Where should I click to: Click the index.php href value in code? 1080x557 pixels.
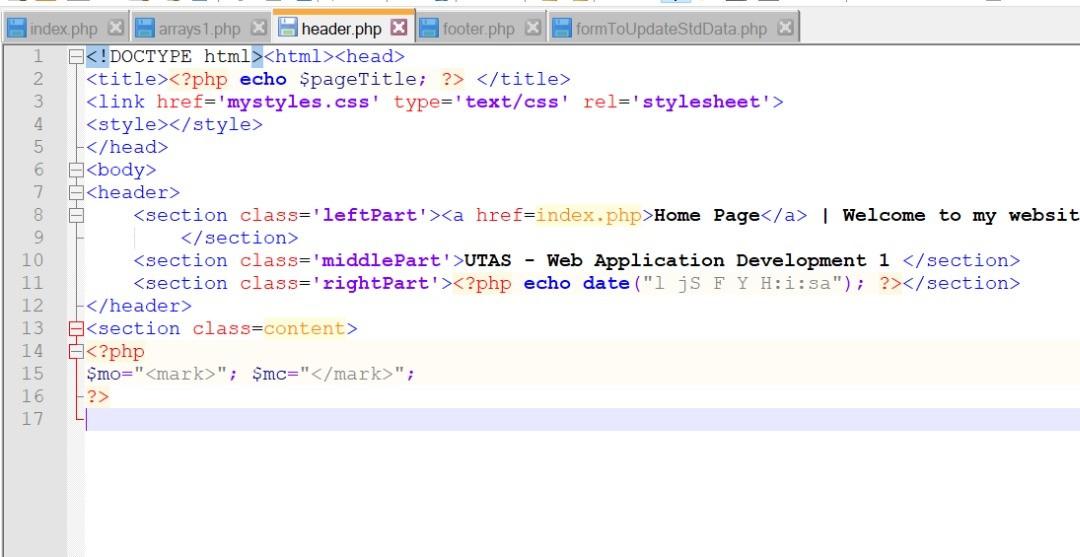tap(589, 216)
